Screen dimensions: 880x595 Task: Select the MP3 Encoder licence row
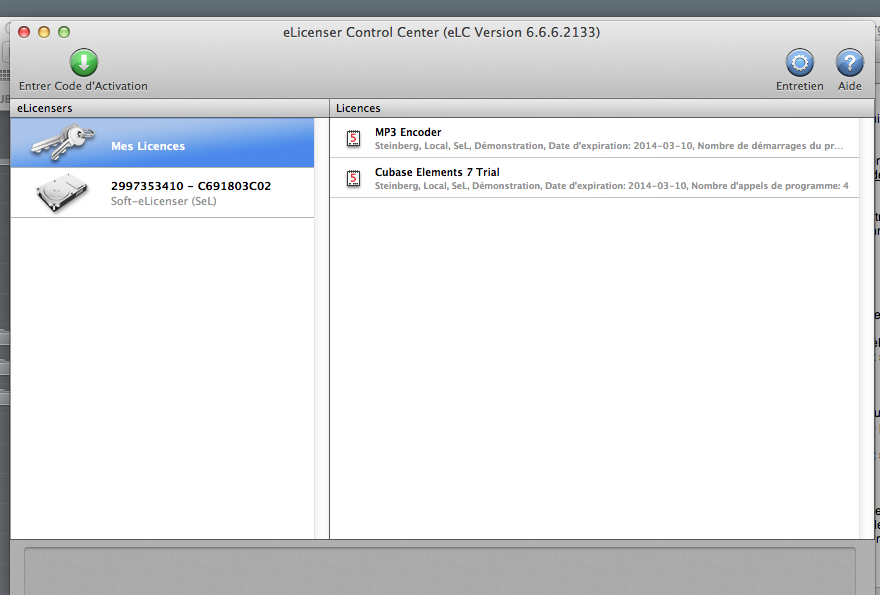pyautogui.click(x=594, y=138)
